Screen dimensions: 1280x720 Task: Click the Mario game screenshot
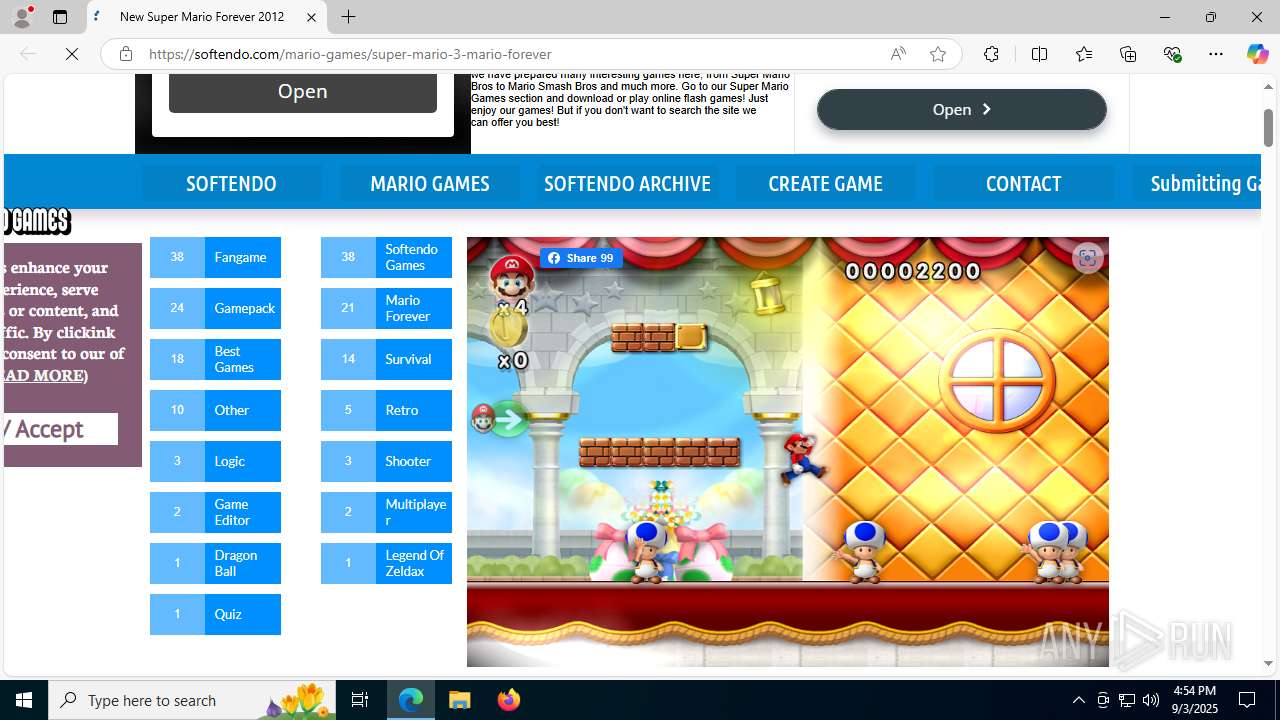point(787,452)
